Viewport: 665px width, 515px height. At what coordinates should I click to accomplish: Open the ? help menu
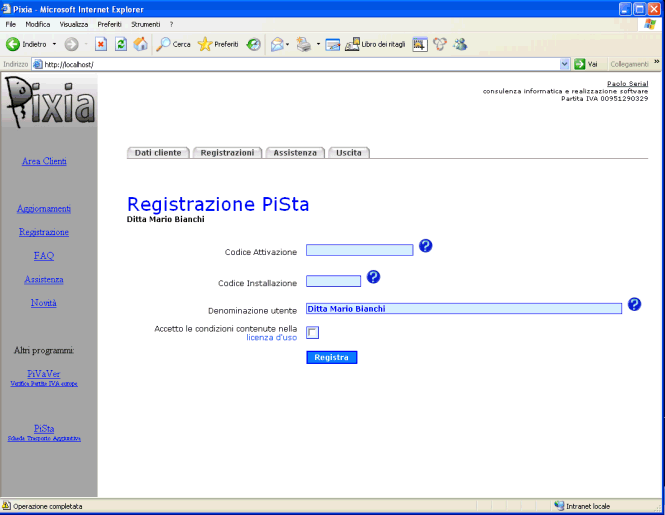coord(171,24)
